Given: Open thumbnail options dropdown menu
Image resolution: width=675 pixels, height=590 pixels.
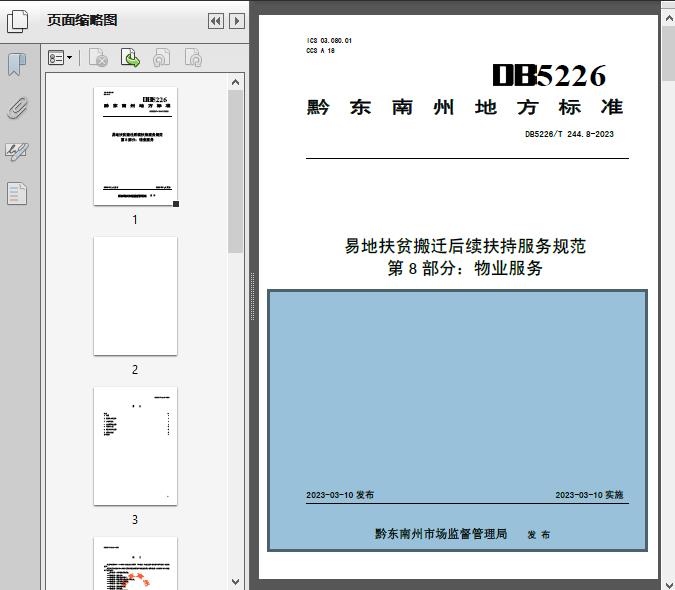Looking at the screenshot, I should 60,58.
